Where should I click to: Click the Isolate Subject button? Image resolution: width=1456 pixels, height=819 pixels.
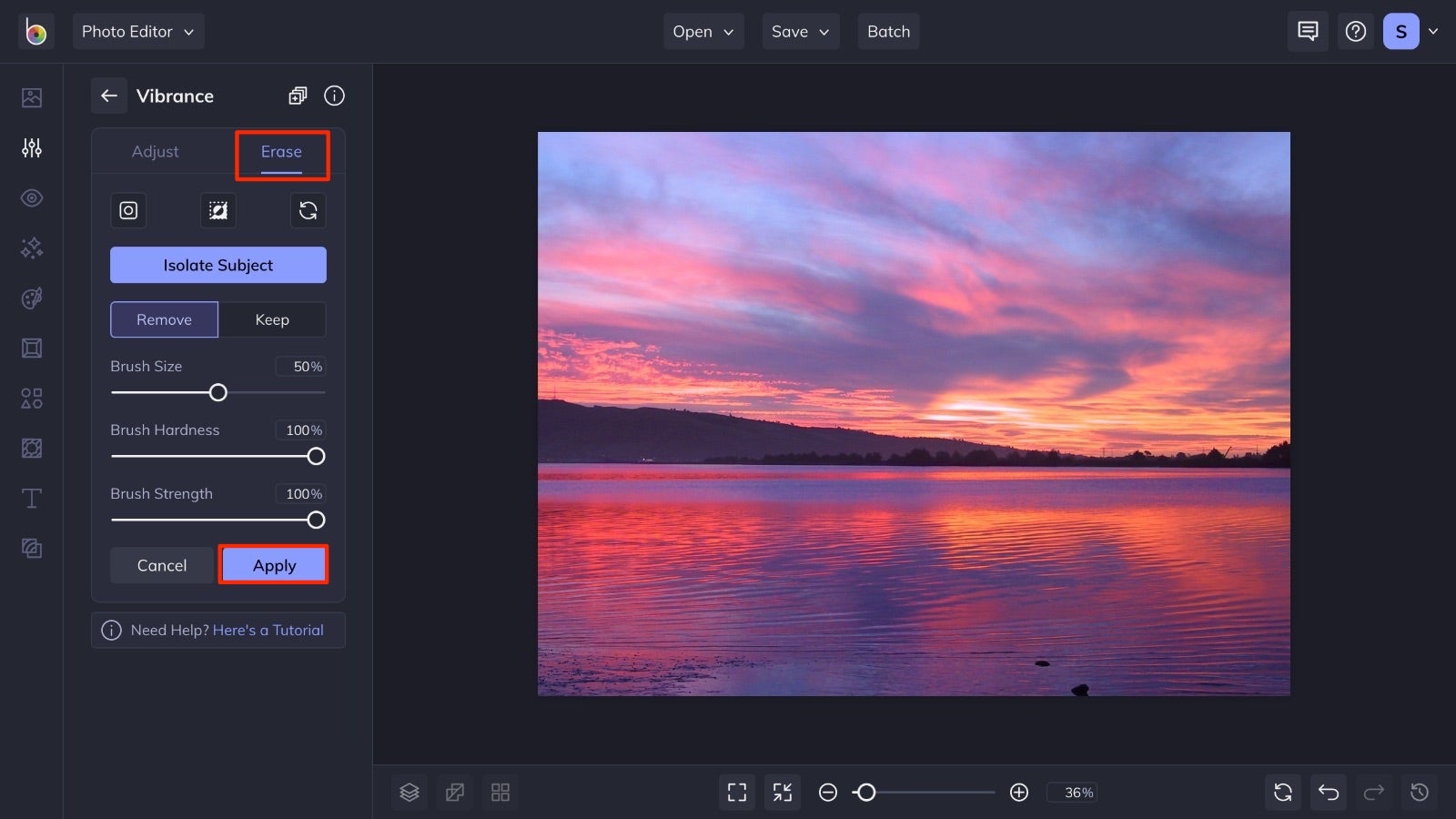(x=217, y=265)
